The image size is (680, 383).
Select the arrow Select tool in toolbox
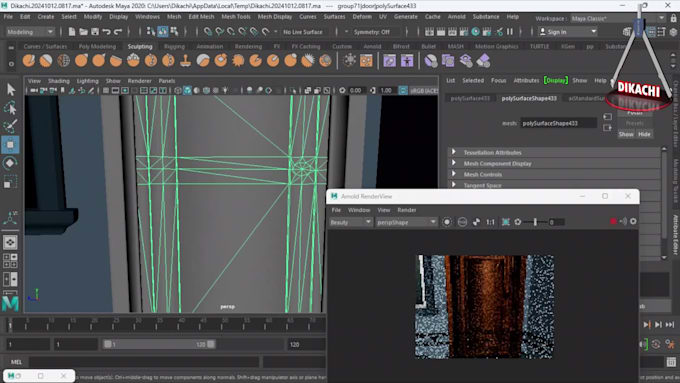click(10, 89)
